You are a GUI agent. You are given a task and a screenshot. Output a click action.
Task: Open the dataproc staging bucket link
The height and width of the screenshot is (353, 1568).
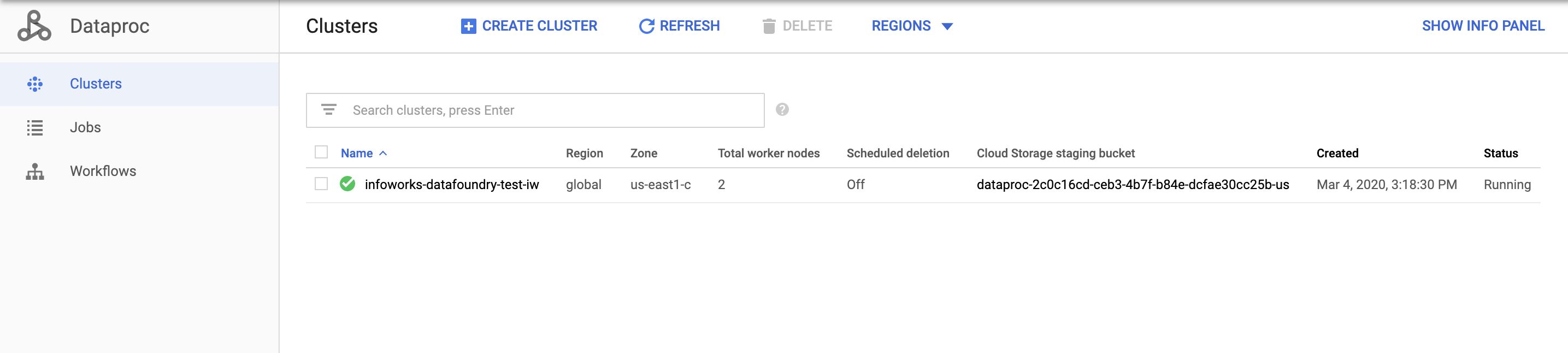[1133, 184]
